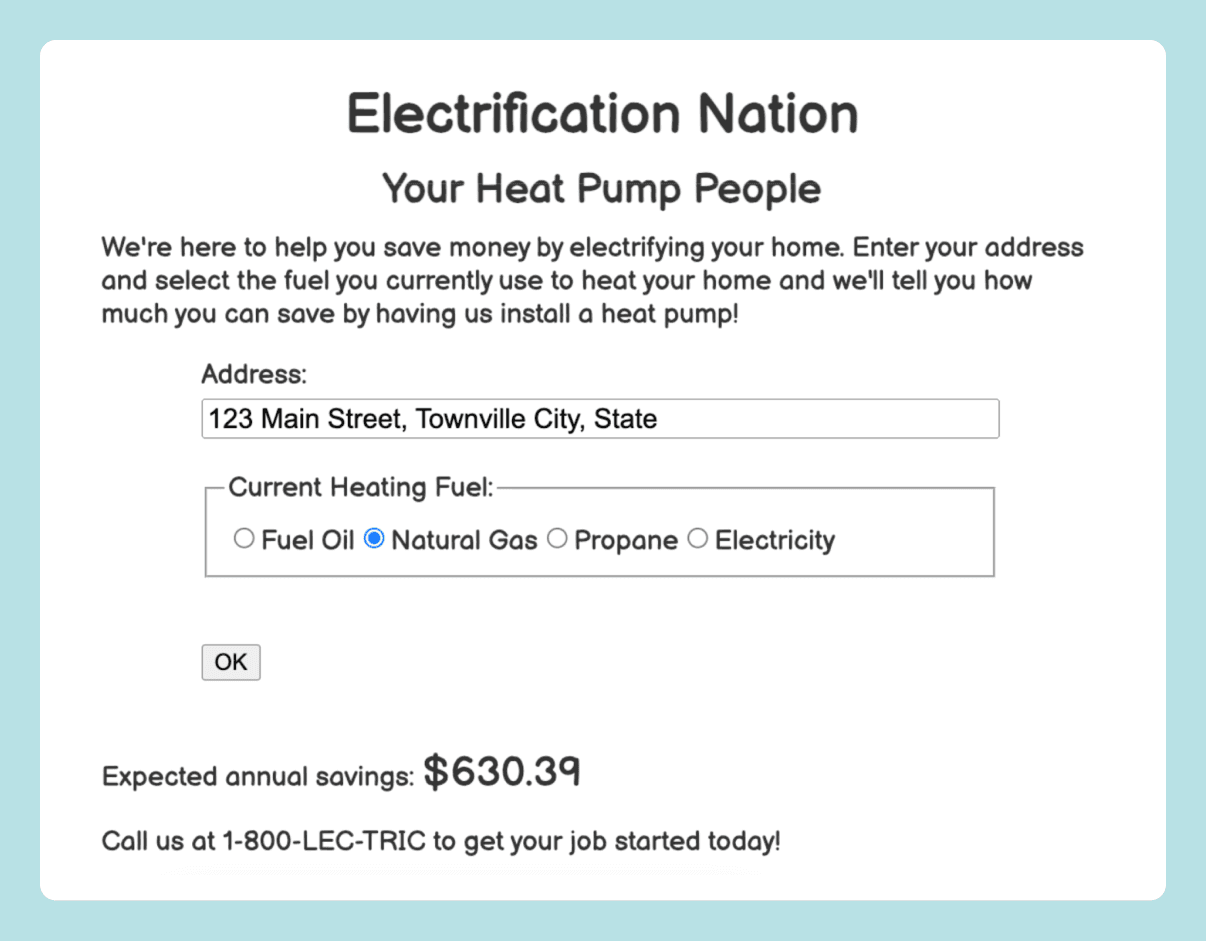The width and height of the screenshot is (1206, 941).
Task: Click the word "Townville" inside the address box
Action: tap(462, 418)
